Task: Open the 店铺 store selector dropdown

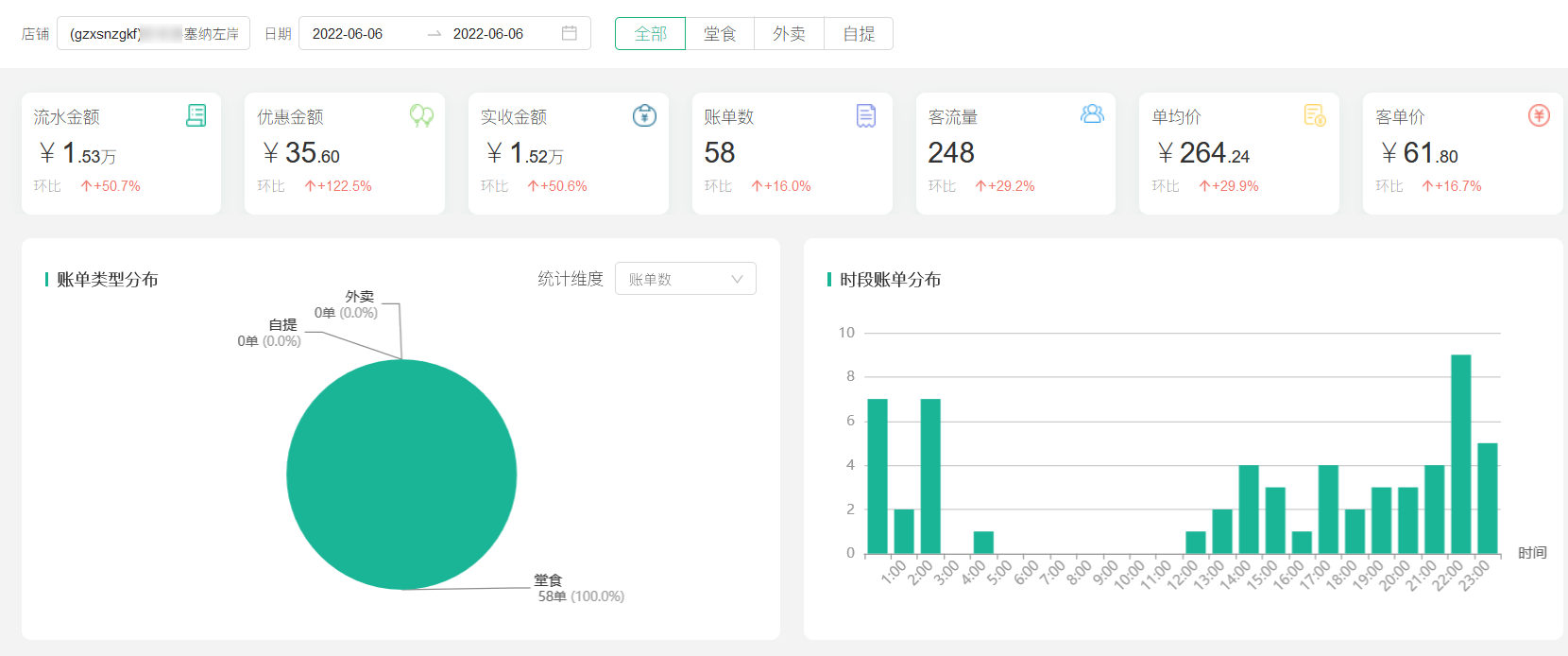Action: [x=153, y=33]
